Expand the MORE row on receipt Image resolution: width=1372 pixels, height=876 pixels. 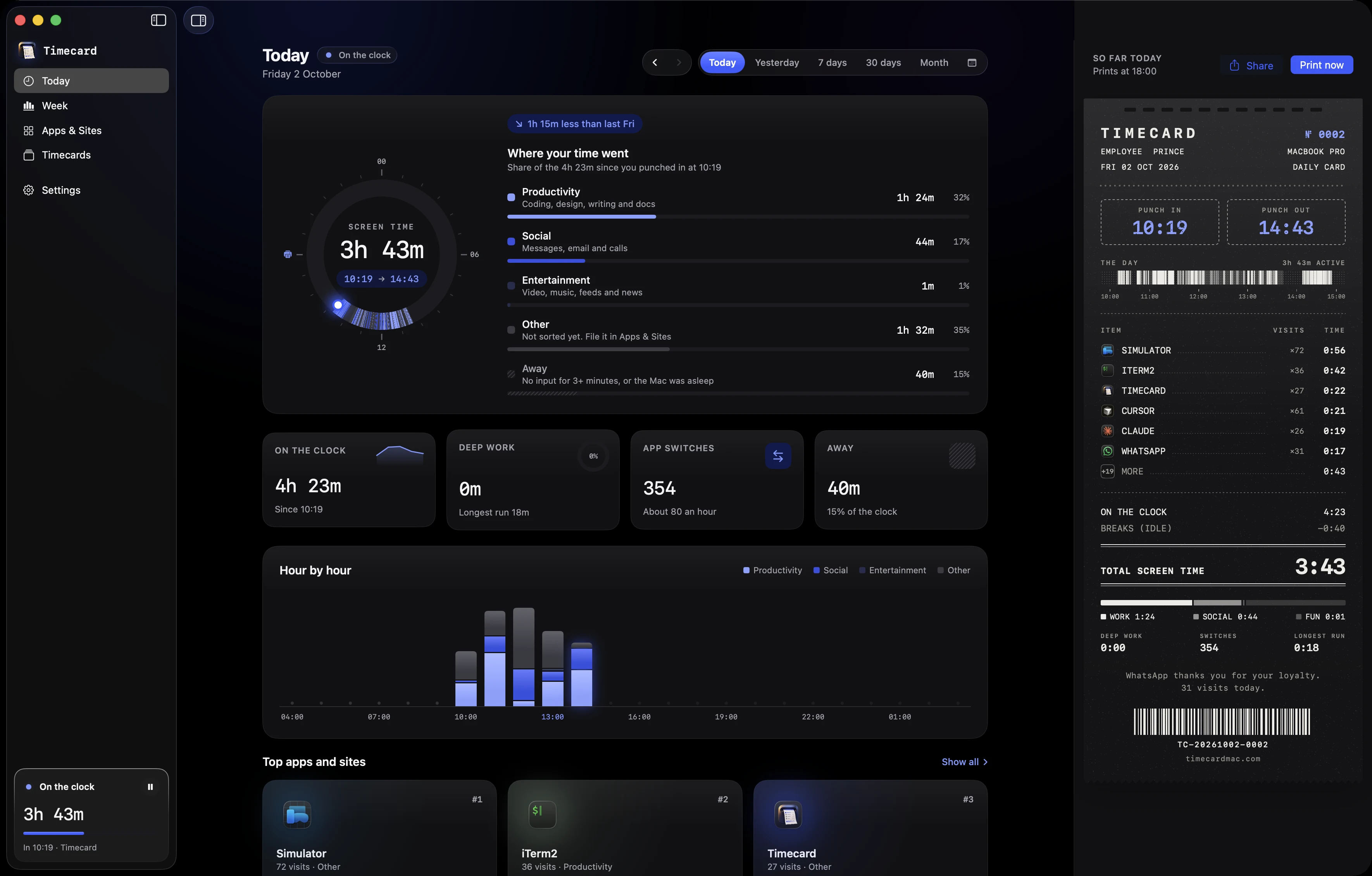pyautogui.click(x=1223, y=471)
